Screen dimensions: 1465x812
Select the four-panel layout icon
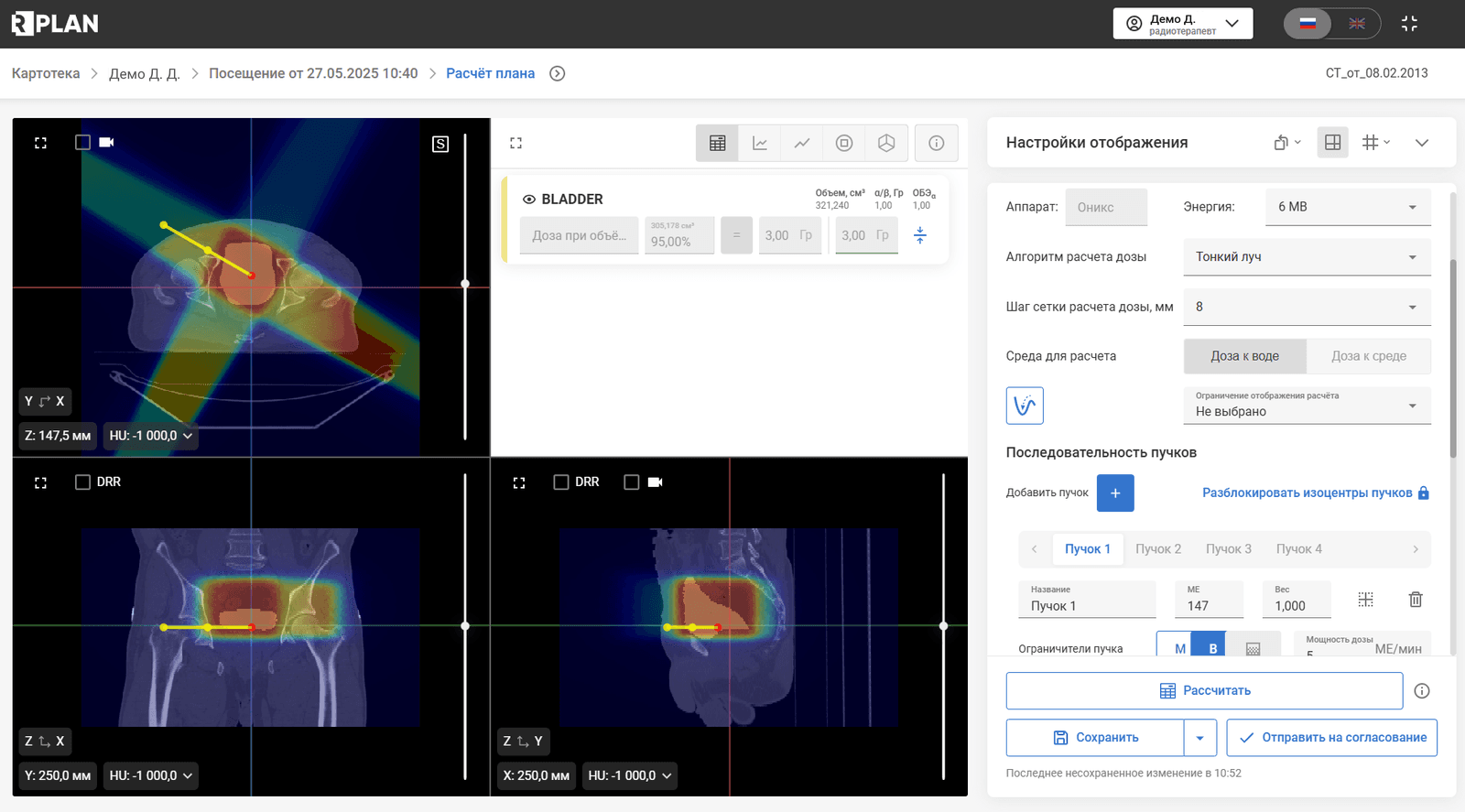1333,142
